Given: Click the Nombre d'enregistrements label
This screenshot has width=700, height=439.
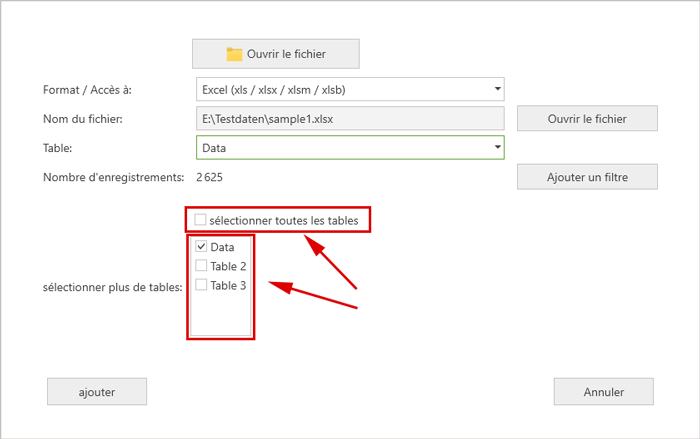Looking at the screenshot, I should tap(113, 177).
